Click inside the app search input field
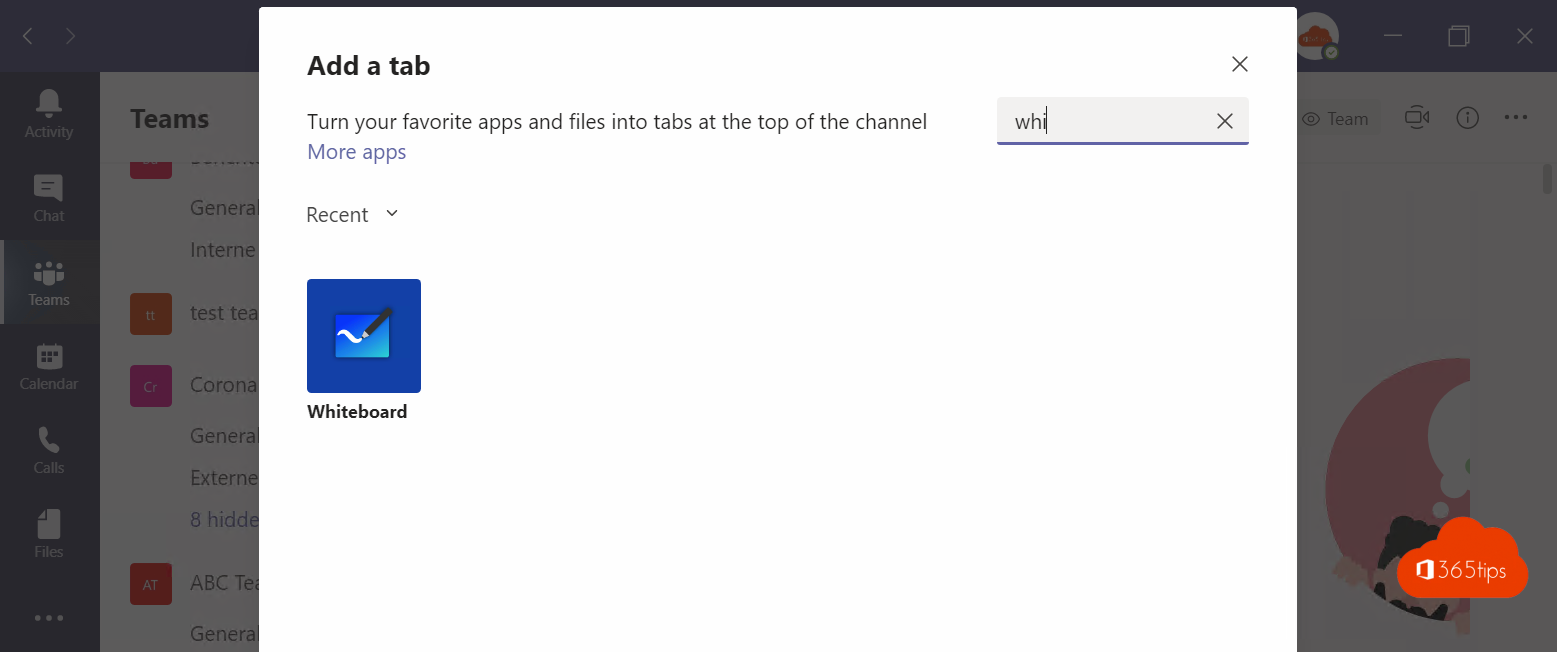This screenshot has width=1557, height=652. coord(1100,121)
